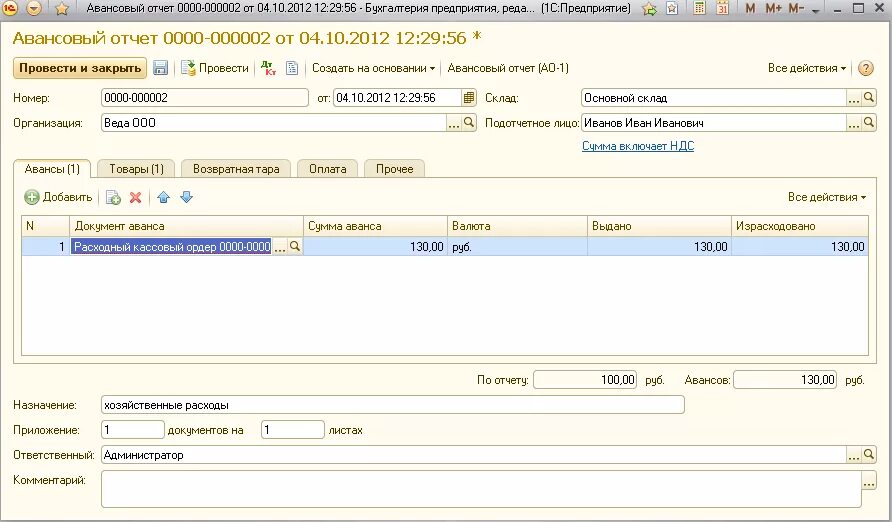
Task: Open the ellipsis selector for Подотчетное лицо
Action: [853, 123]
